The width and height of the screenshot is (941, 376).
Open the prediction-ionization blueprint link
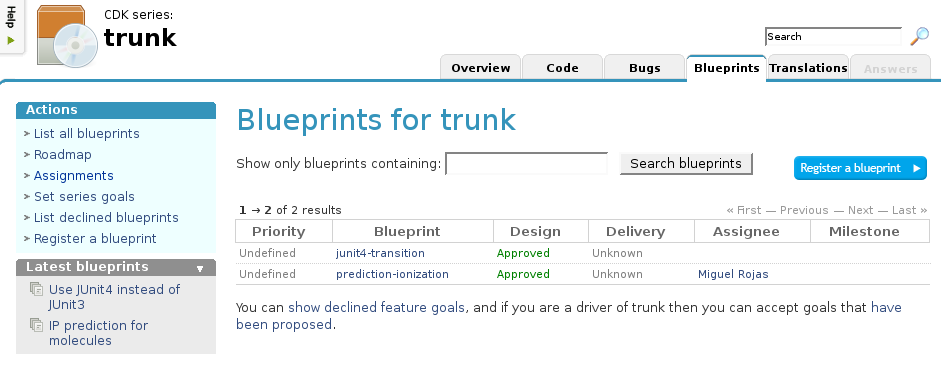[x=392, y=274]
